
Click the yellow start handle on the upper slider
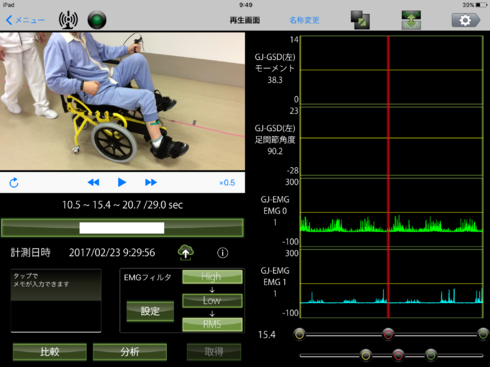pos(299,334)
